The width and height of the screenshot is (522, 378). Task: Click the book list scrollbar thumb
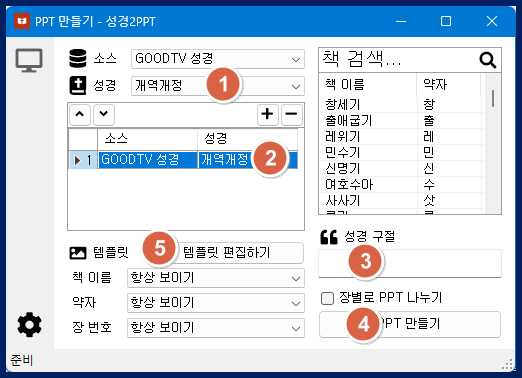(x=493, y=98)
